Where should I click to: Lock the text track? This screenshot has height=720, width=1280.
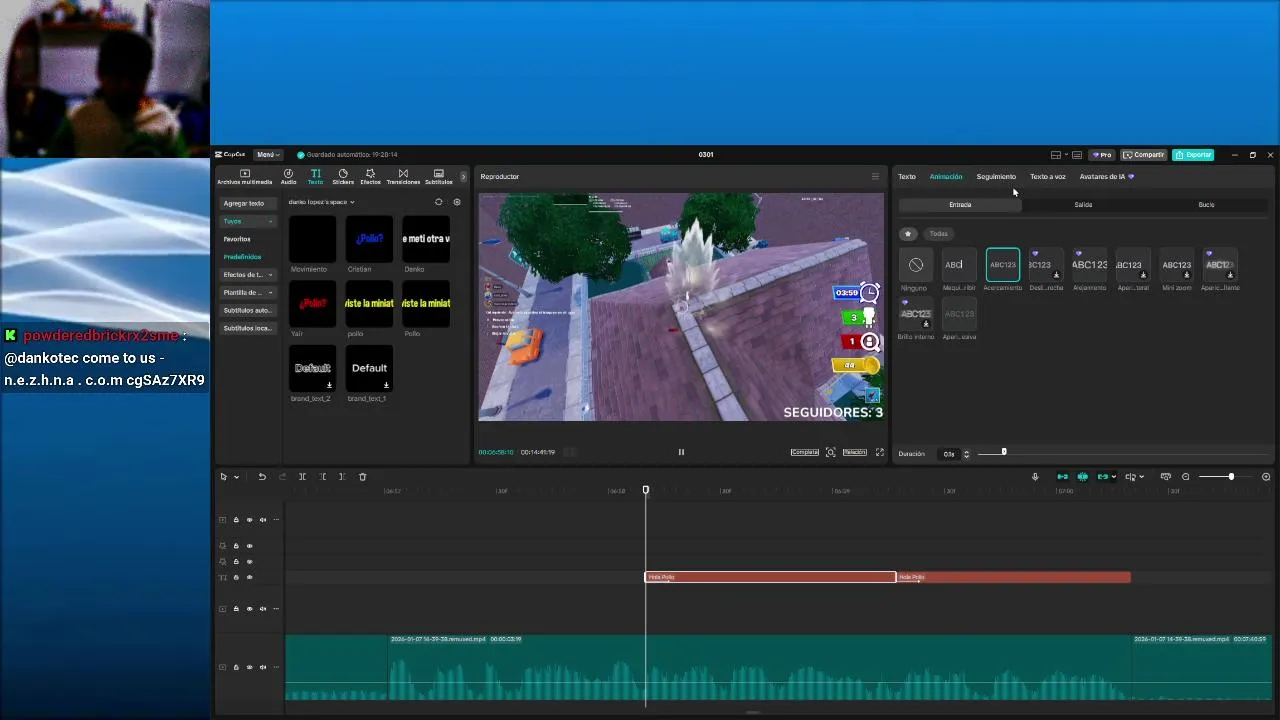coord(236,577)
